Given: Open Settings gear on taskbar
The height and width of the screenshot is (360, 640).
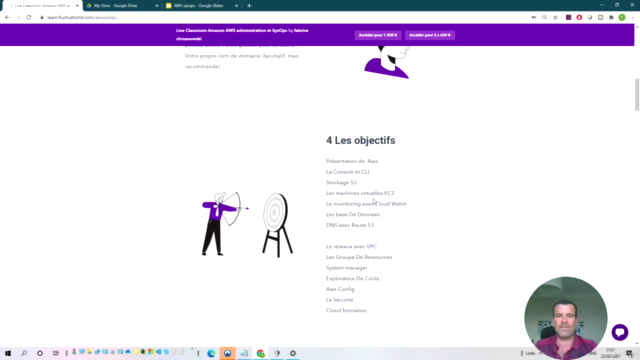Looking at the screenshot, I should 293,353.
